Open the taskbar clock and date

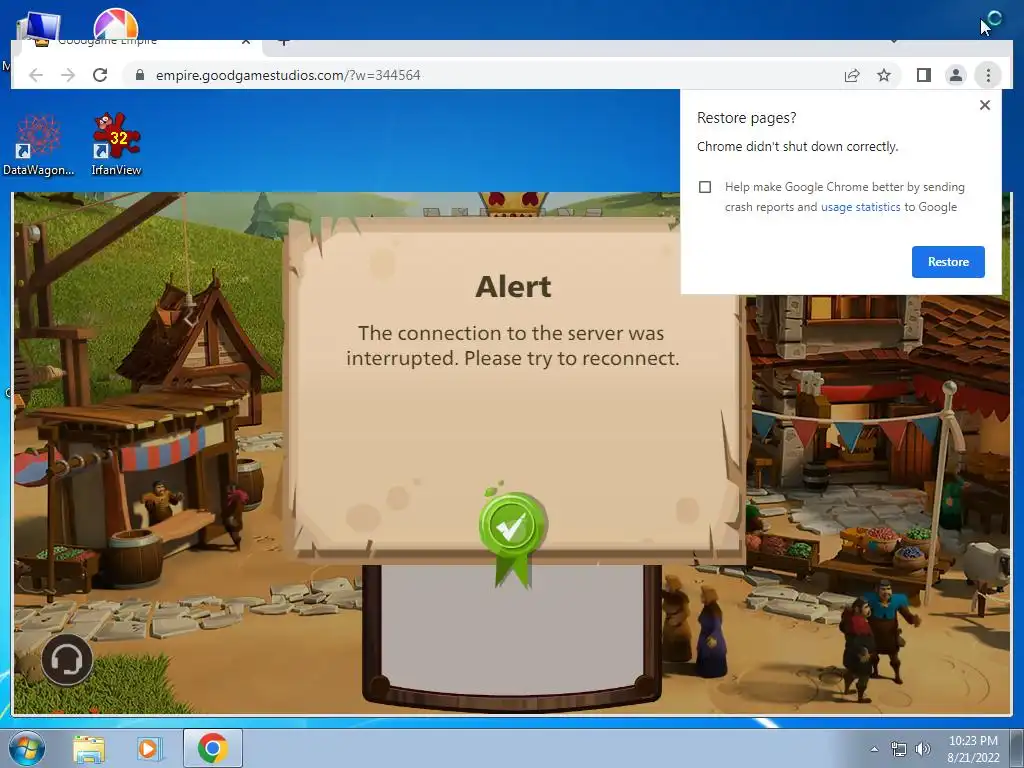coord(973,749)
